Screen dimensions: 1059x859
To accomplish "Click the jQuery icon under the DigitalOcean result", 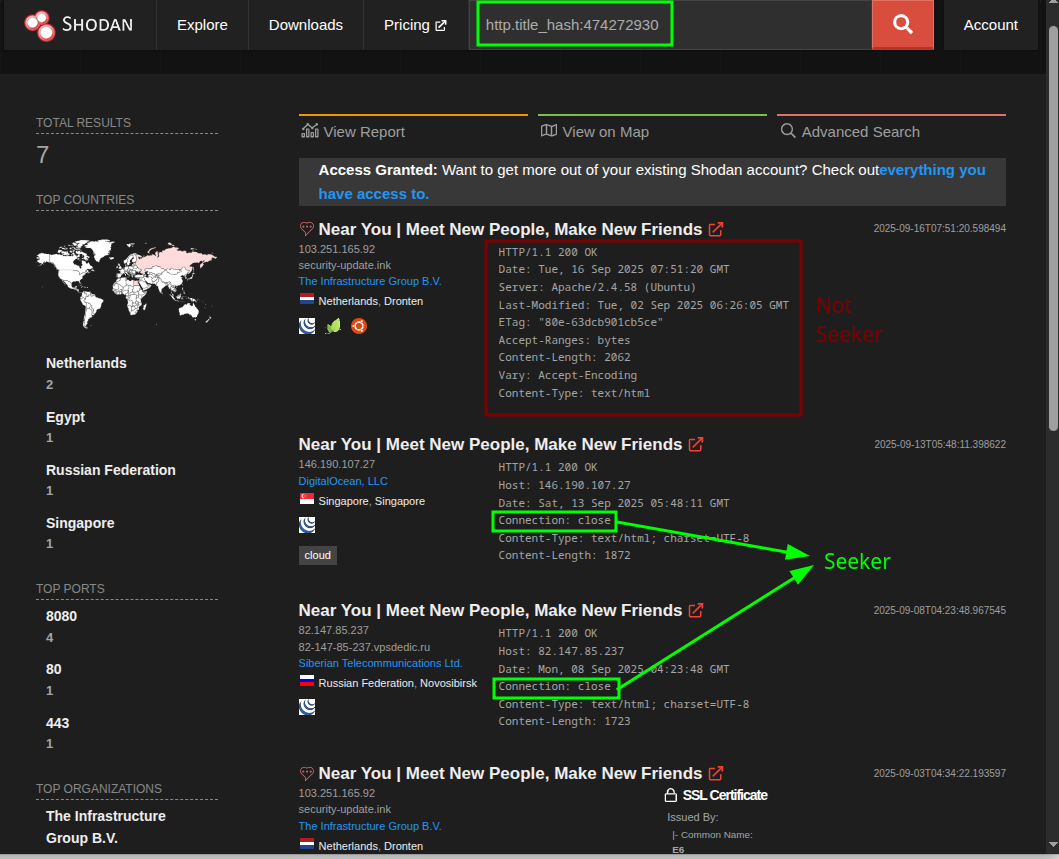I will point(307,524).
